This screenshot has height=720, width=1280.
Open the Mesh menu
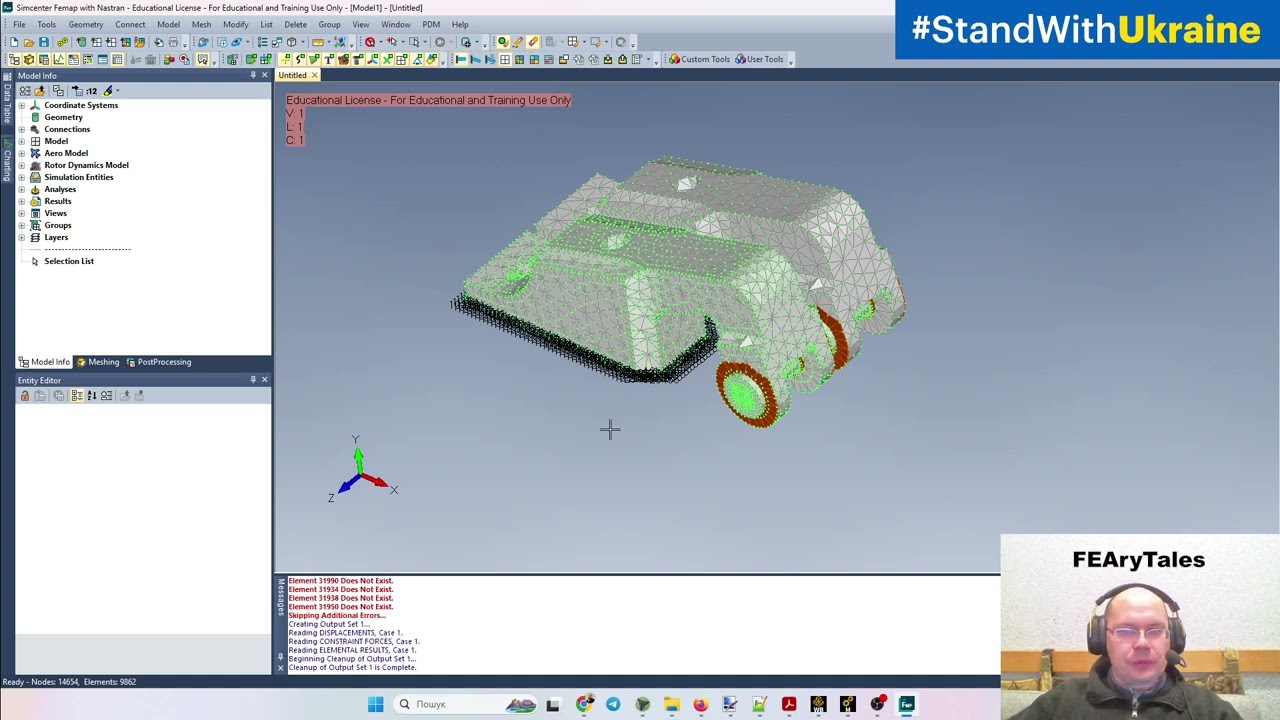(201, 24)
